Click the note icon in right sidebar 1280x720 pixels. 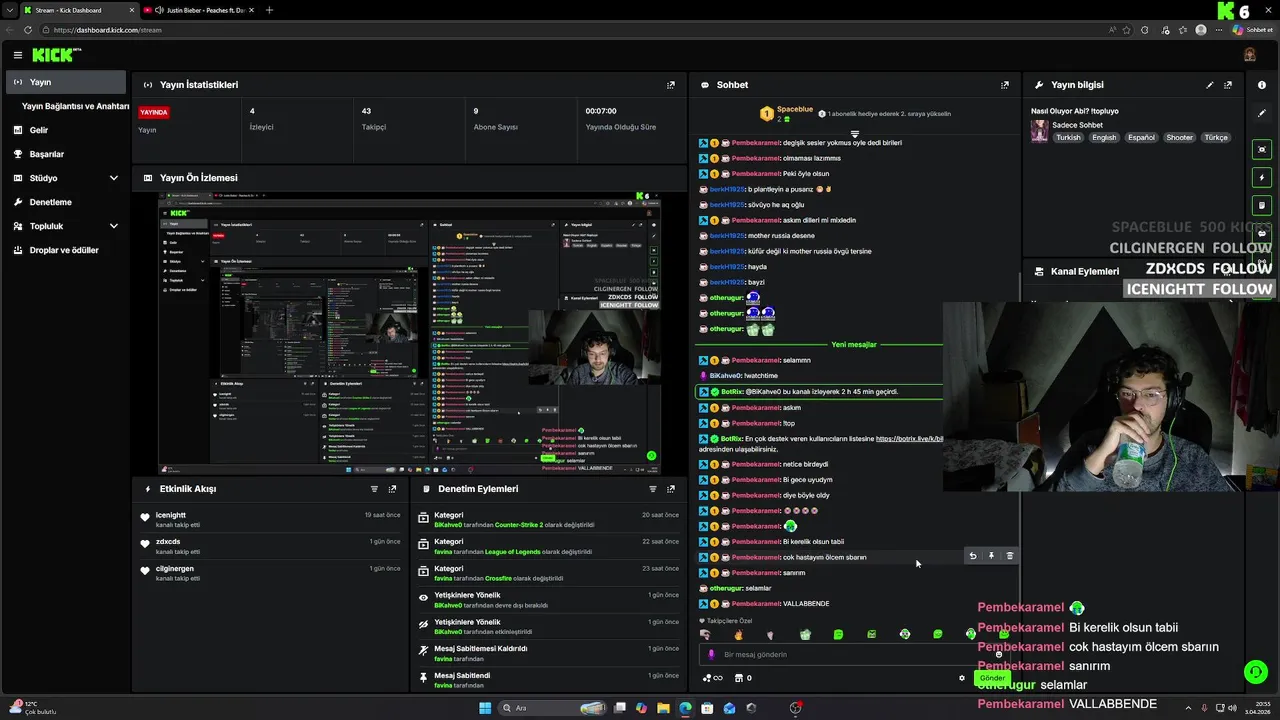(1262, 205)
